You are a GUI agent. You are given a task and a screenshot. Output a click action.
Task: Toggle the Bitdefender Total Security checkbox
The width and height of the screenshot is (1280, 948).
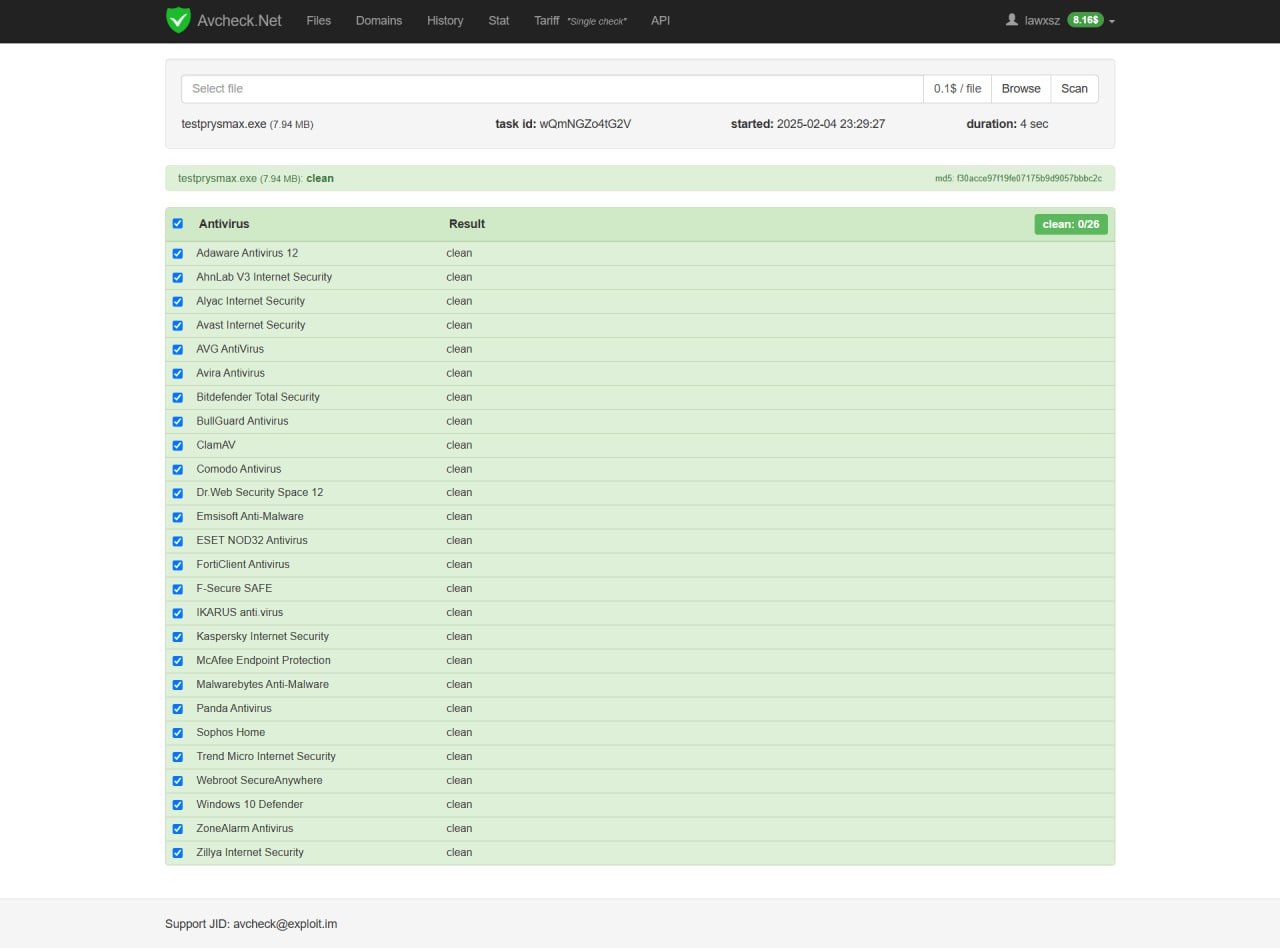tap(178, 398)
